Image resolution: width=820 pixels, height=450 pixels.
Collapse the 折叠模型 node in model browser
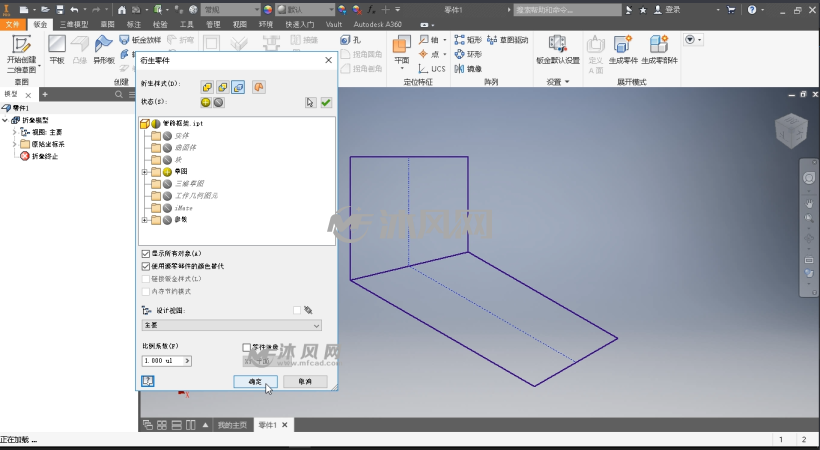(x=5, y=120)
